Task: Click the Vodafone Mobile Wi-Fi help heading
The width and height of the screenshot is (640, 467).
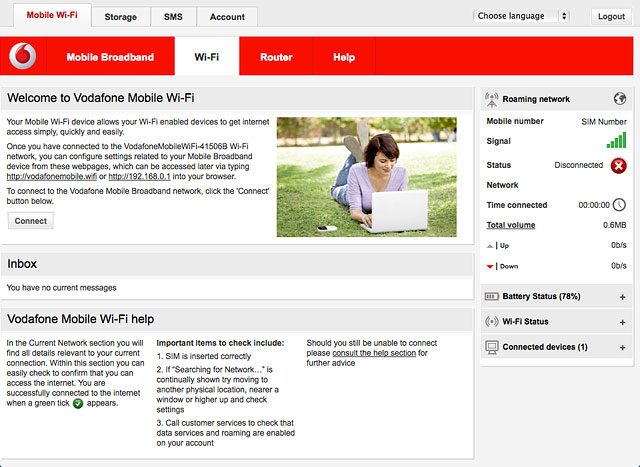Action: (x=80, y=319)
